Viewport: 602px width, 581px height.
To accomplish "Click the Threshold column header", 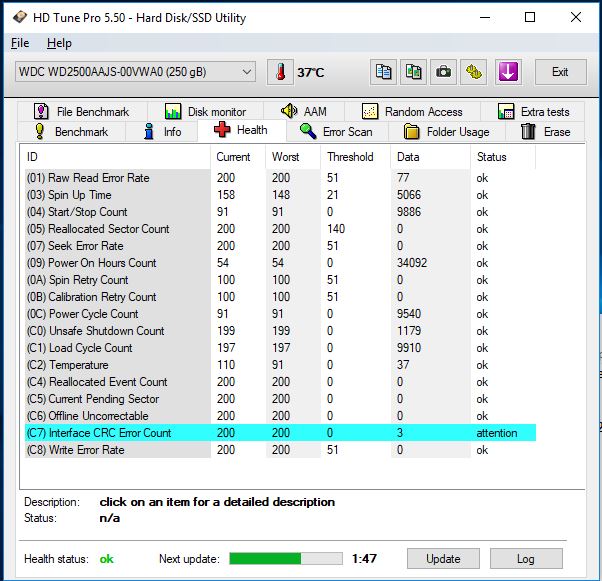I will pyautogui.click(x=356, y=157).
